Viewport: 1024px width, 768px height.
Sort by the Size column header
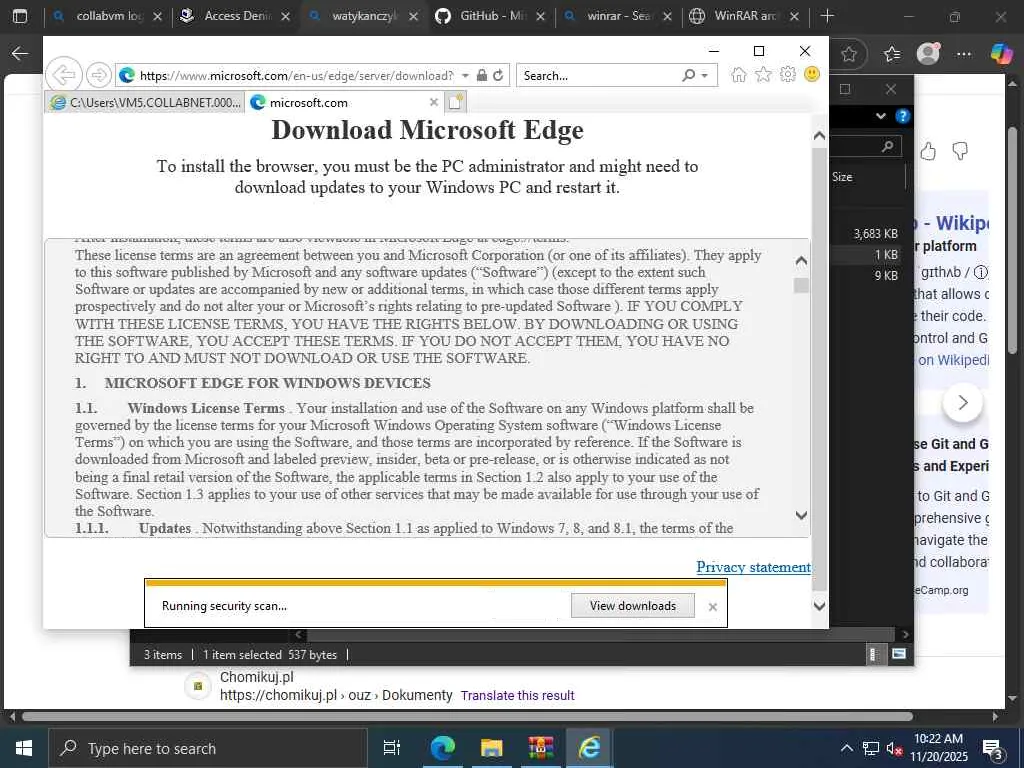tap(842, 177)
